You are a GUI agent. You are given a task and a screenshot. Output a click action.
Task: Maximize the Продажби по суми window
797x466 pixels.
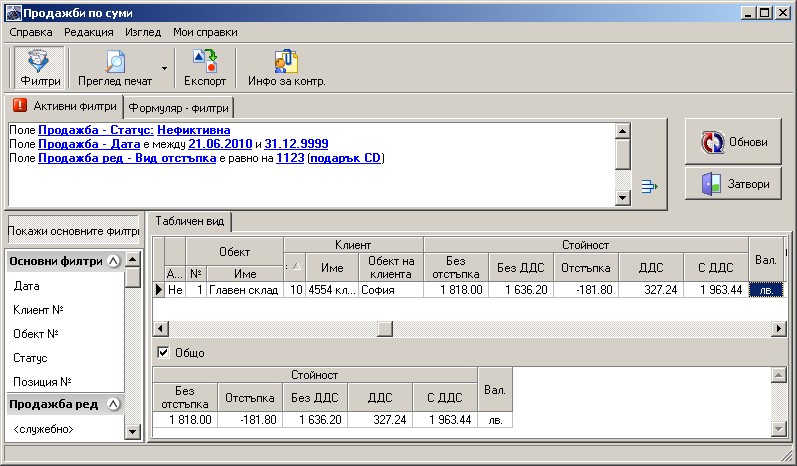coord(764,13)
